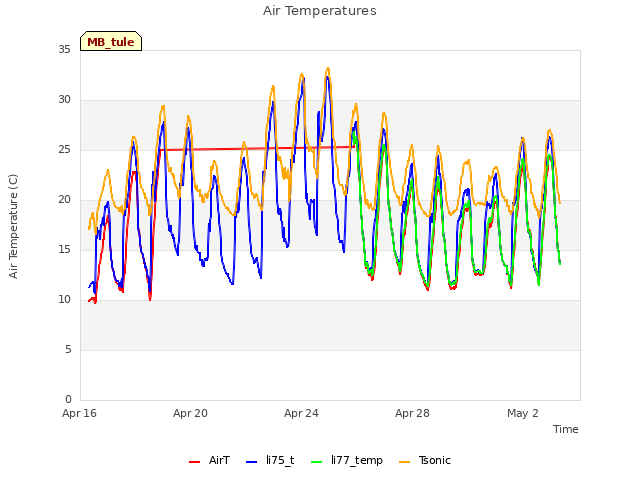
Task: Click the May 2 x-axis label
Action: click(523, 413)
